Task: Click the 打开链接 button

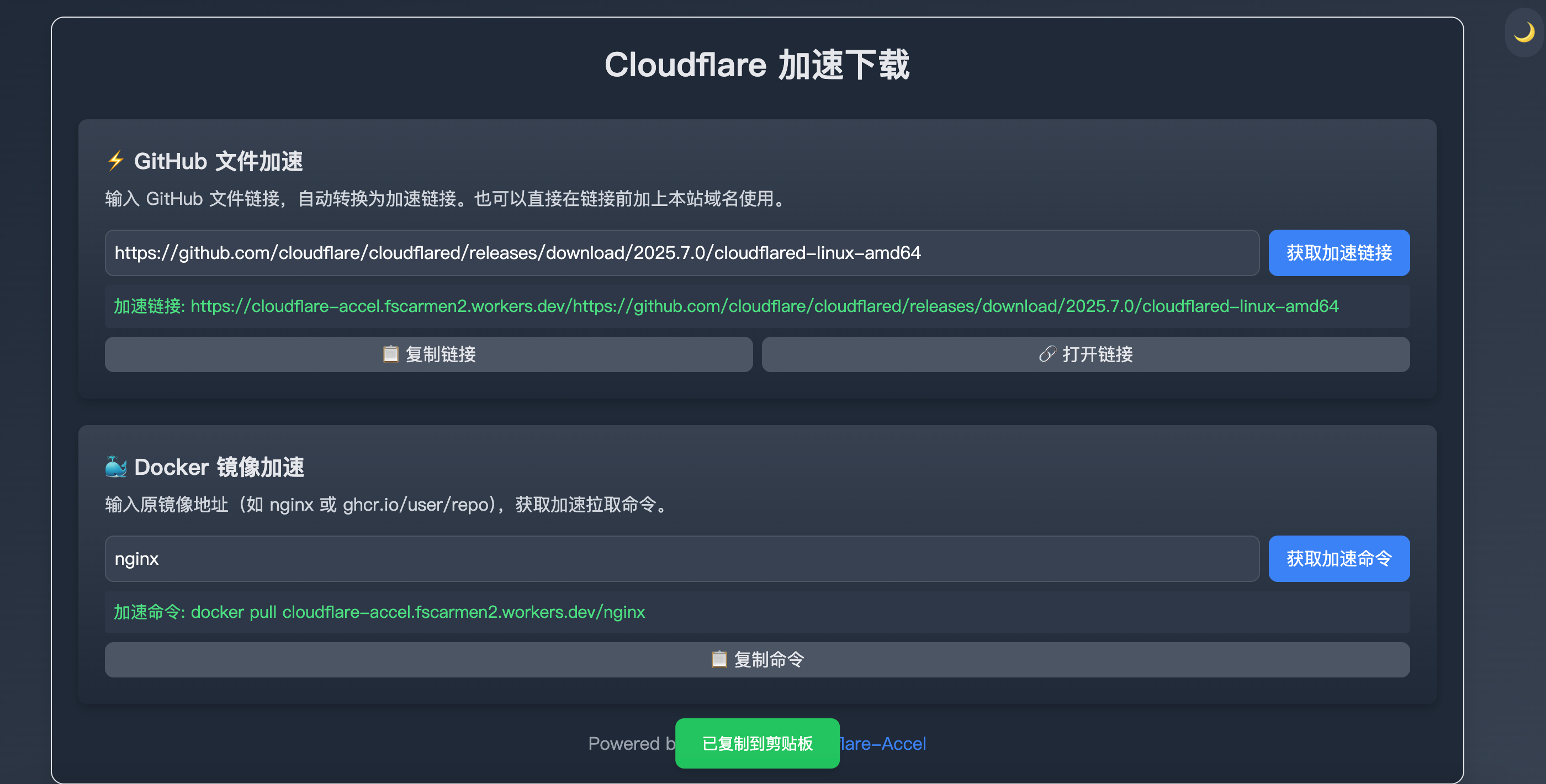Action: [1085, 354]
